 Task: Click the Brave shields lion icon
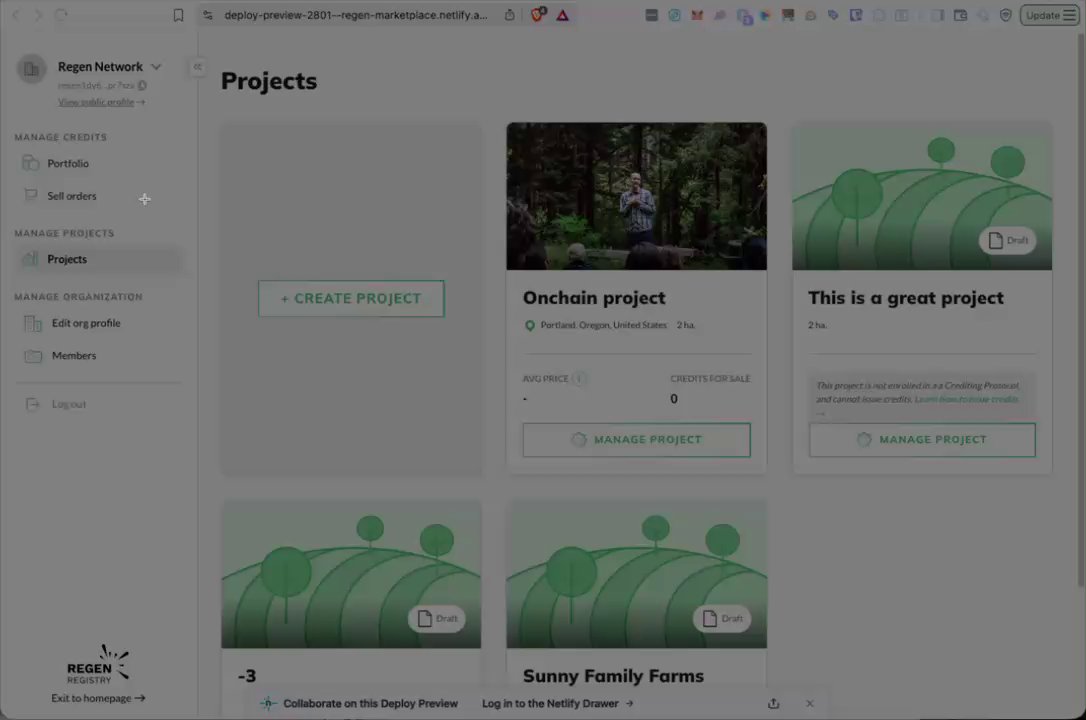(537, 15)
